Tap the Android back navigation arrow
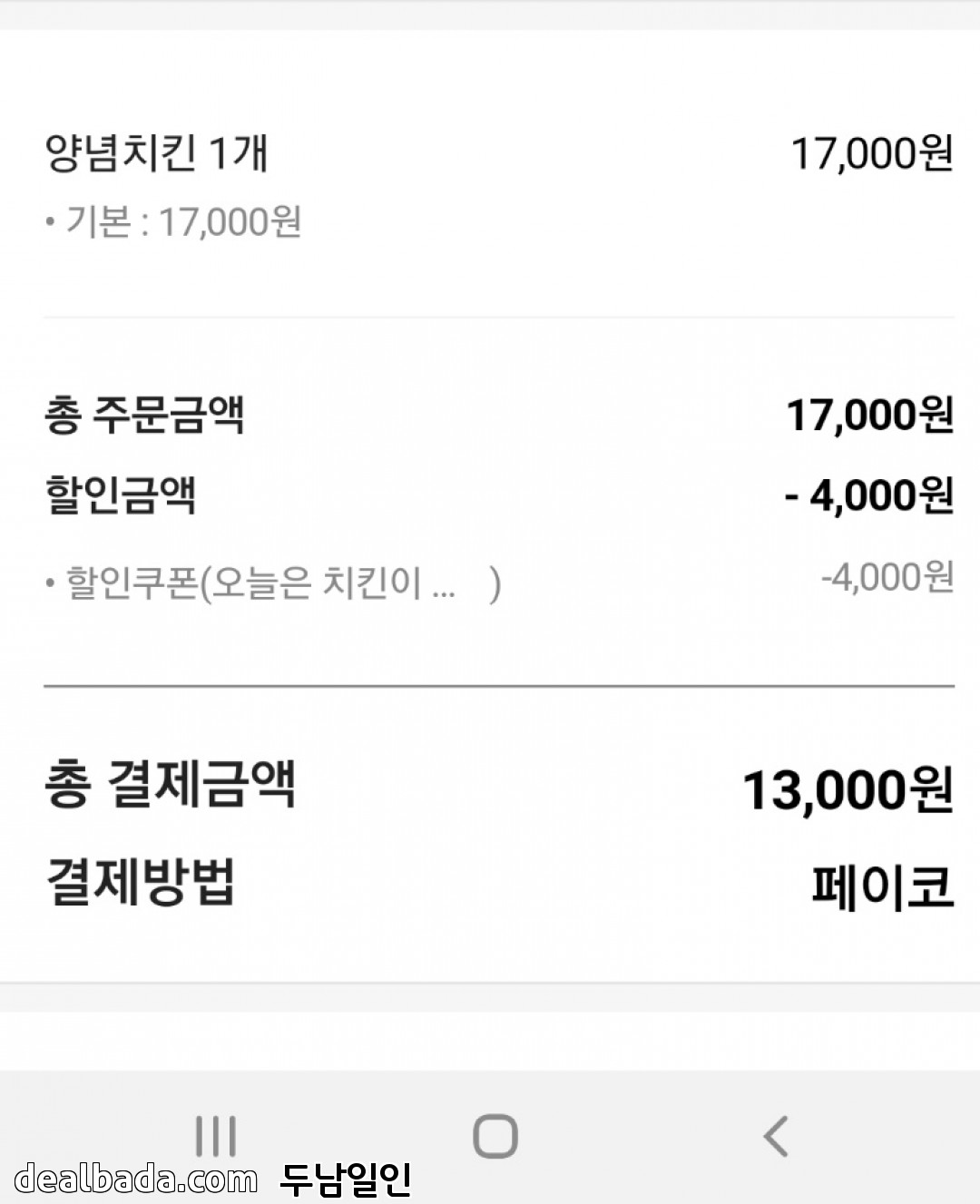This screenshot has width=980, height=1204. tap(775, 1135)
